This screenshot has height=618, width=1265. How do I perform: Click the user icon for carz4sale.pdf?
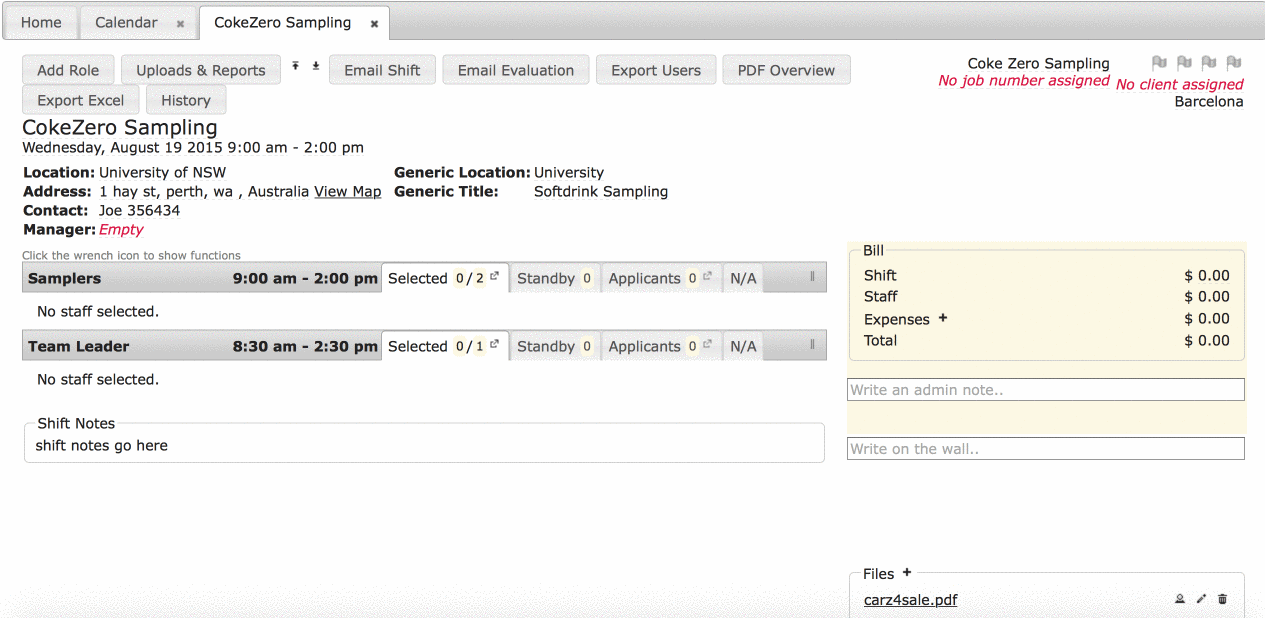tap(1180, 599)
